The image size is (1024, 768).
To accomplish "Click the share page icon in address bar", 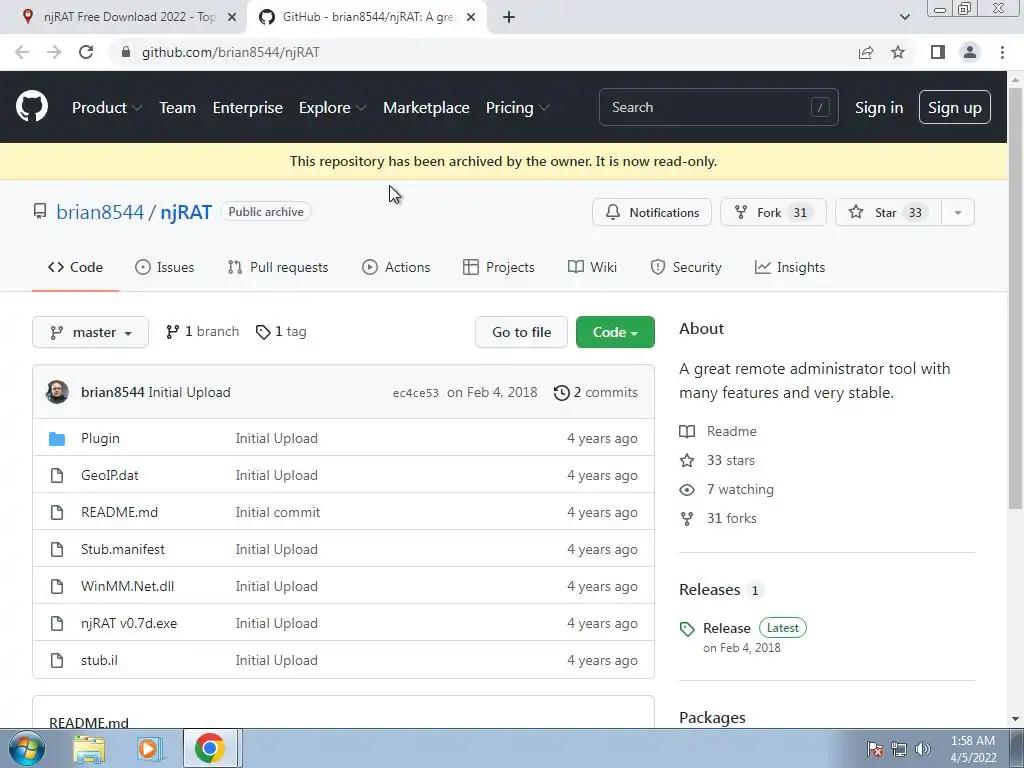I will click(x=866, y=52).
